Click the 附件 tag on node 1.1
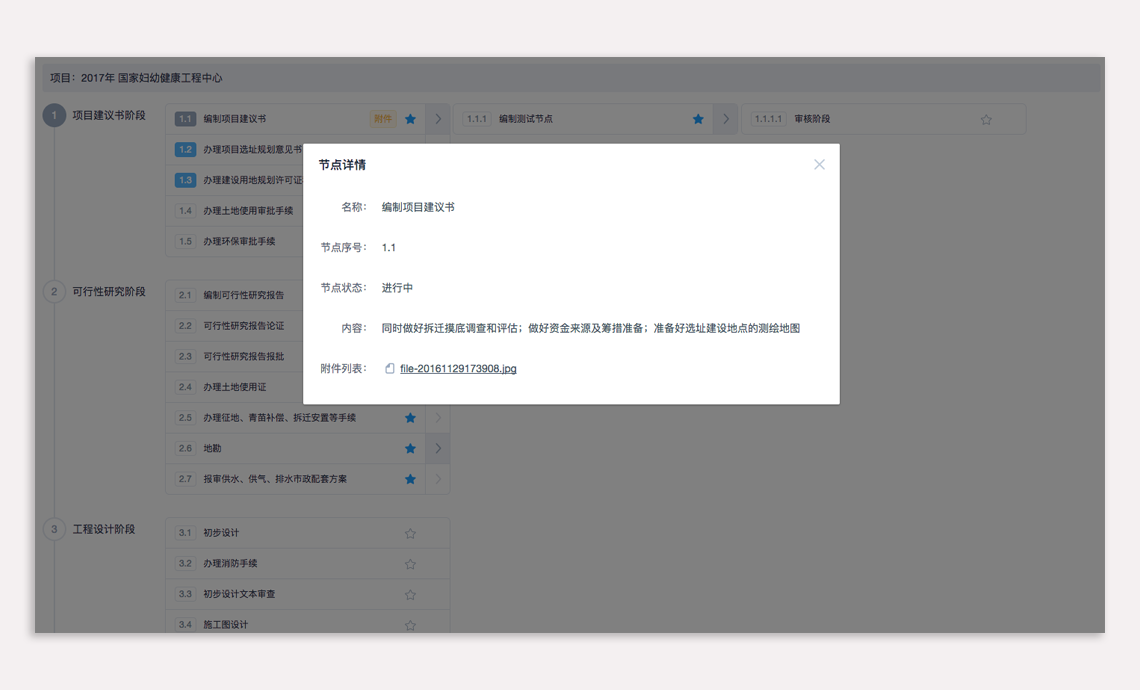 [x=382, y=119]
